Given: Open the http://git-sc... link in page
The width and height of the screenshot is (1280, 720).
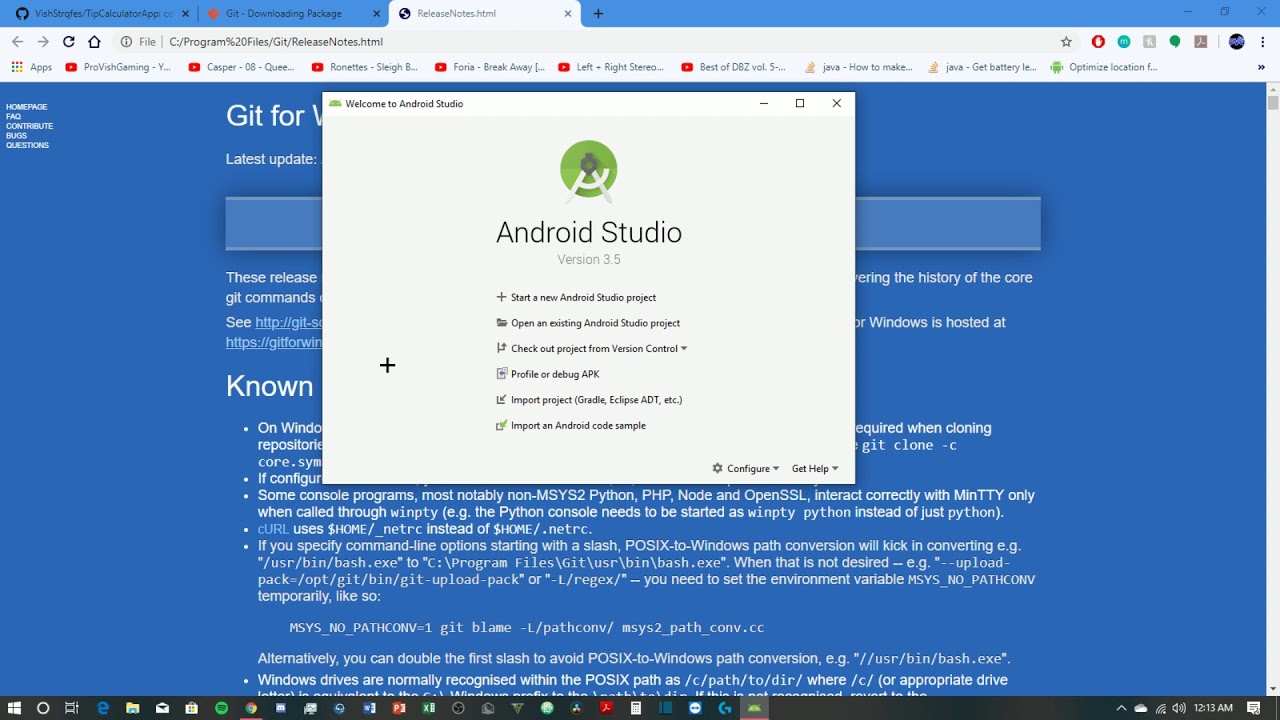Looking at the screenshot, I should pos(288,322).
